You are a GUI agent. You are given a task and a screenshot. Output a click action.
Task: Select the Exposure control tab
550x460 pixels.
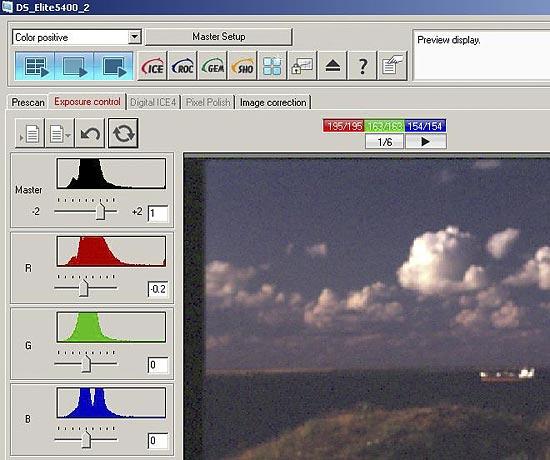pyautogui.click(x=87, y=102)
